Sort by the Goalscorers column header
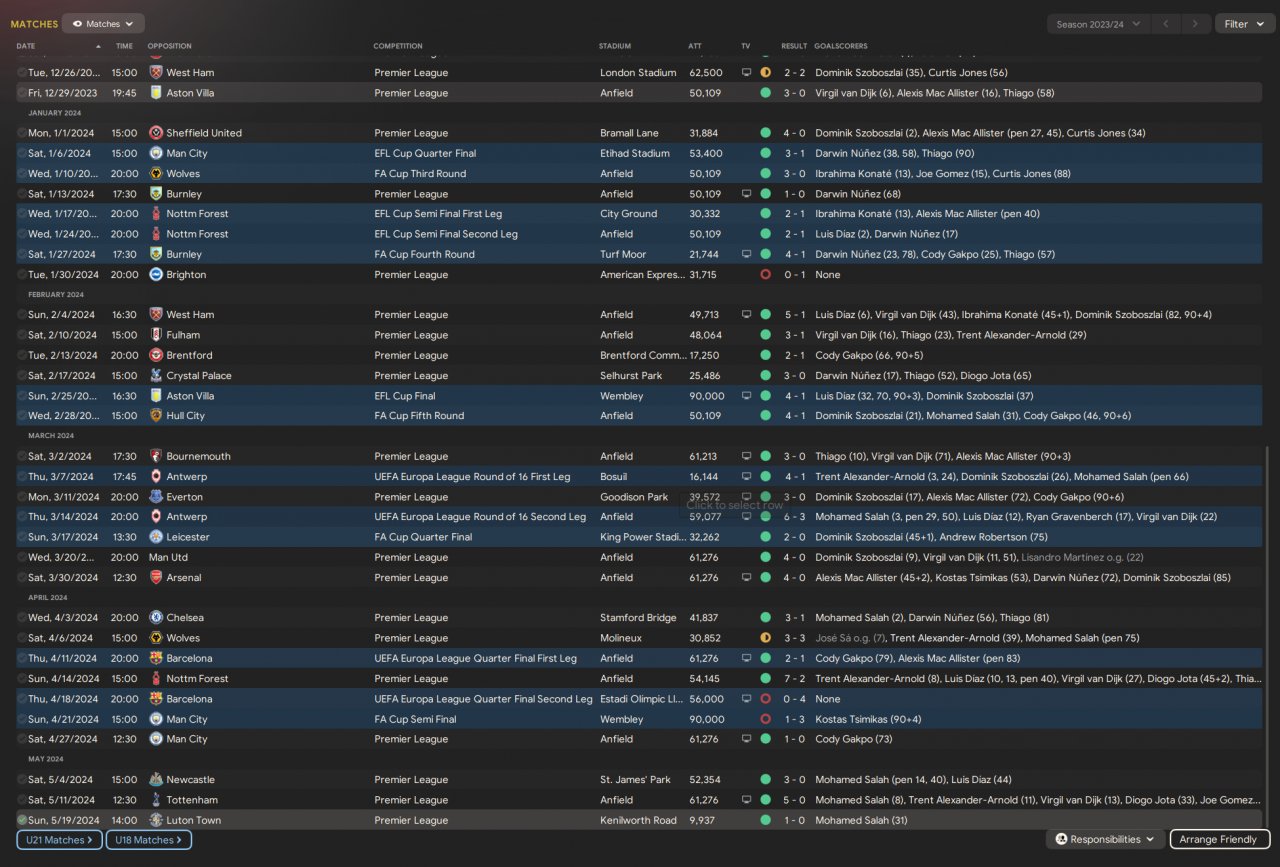The width and height of the screenshot is (1280, 867). click(x=841, y=46)
